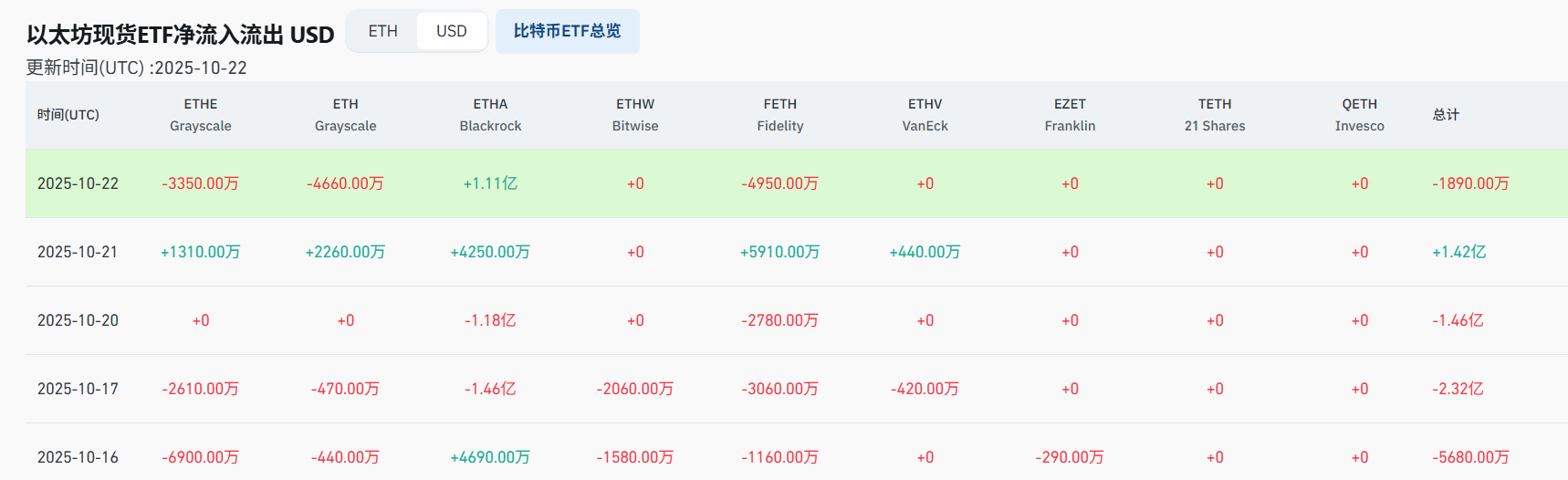The width and height of the screenshot is (1568, 480).
Task: Click the QETH Invesco column header
Action: tap(1359, 115)
